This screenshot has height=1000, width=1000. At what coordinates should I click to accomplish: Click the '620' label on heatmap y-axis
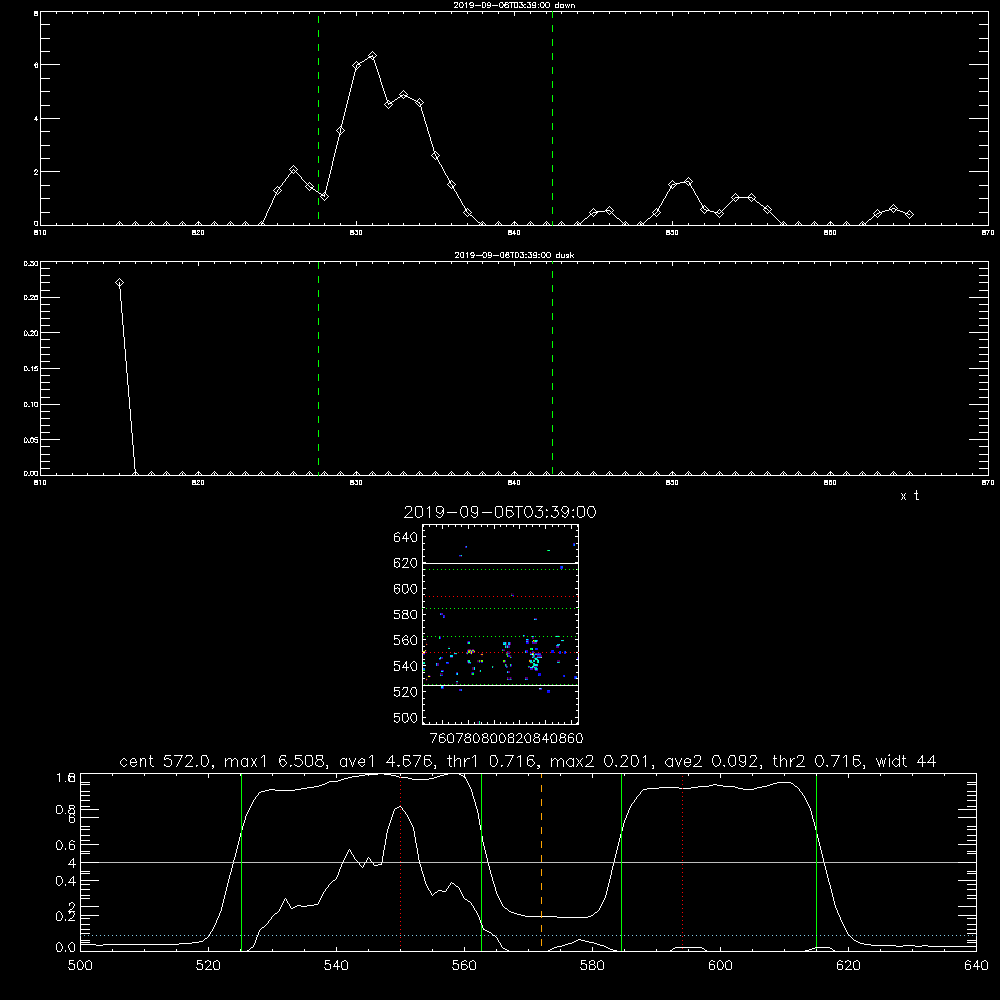pos(406,563)
